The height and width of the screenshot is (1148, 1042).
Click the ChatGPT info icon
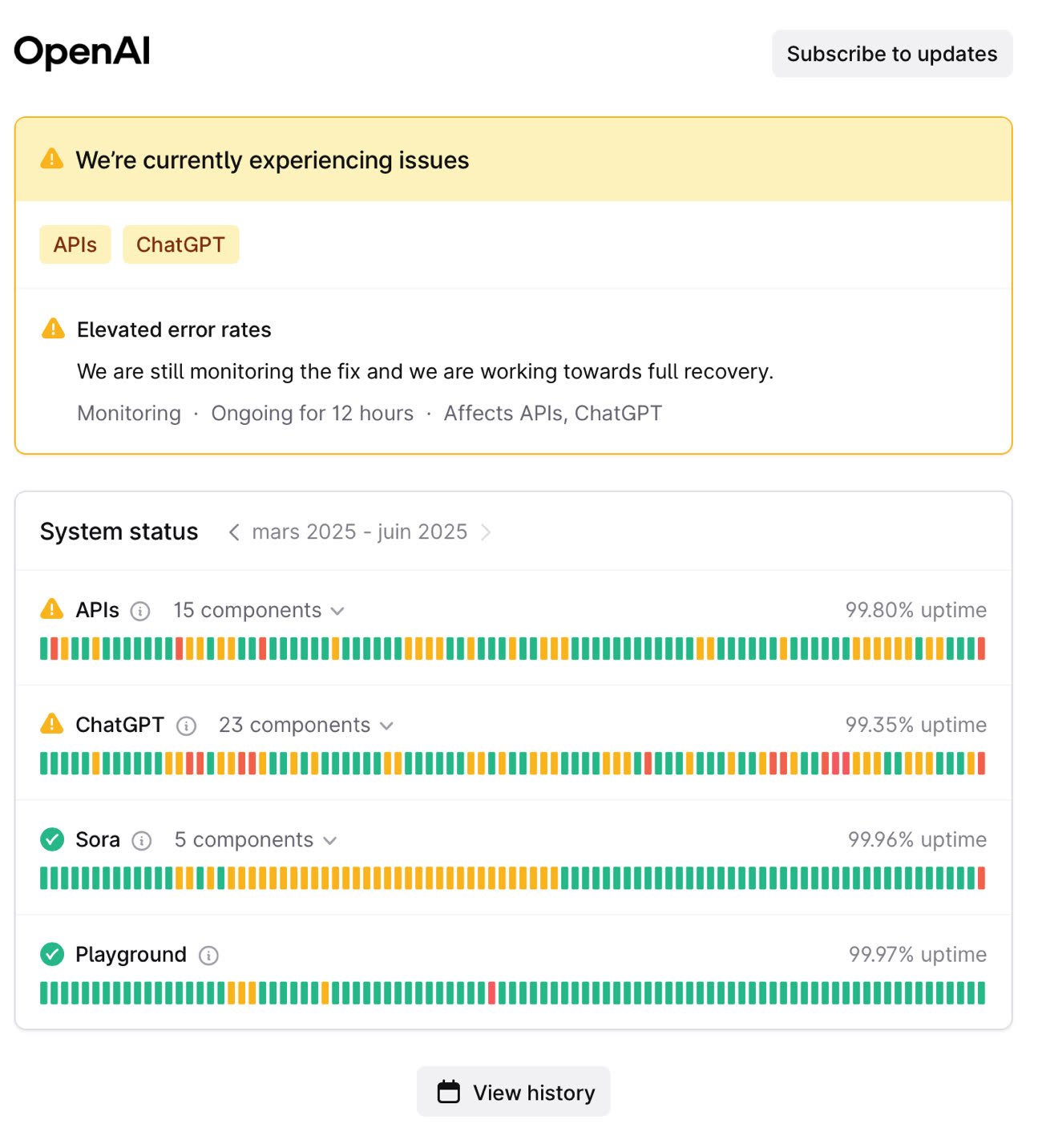pyautogui.click(x=186, y=726)
